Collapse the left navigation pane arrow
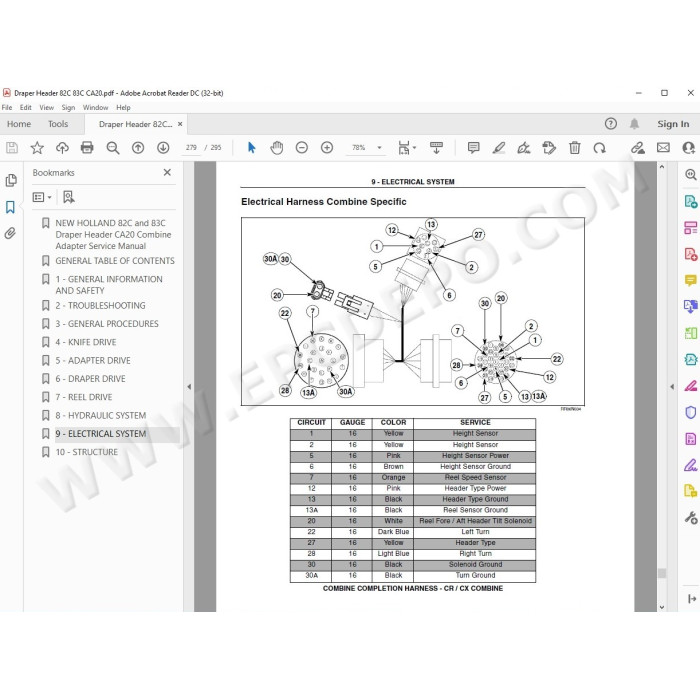700x700 pixels. 189,387
